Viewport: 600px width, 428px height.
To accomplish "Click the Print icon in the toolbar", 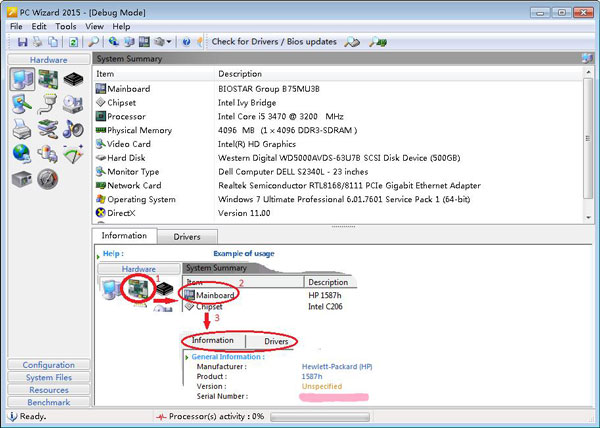I will (x=38, y=42).
